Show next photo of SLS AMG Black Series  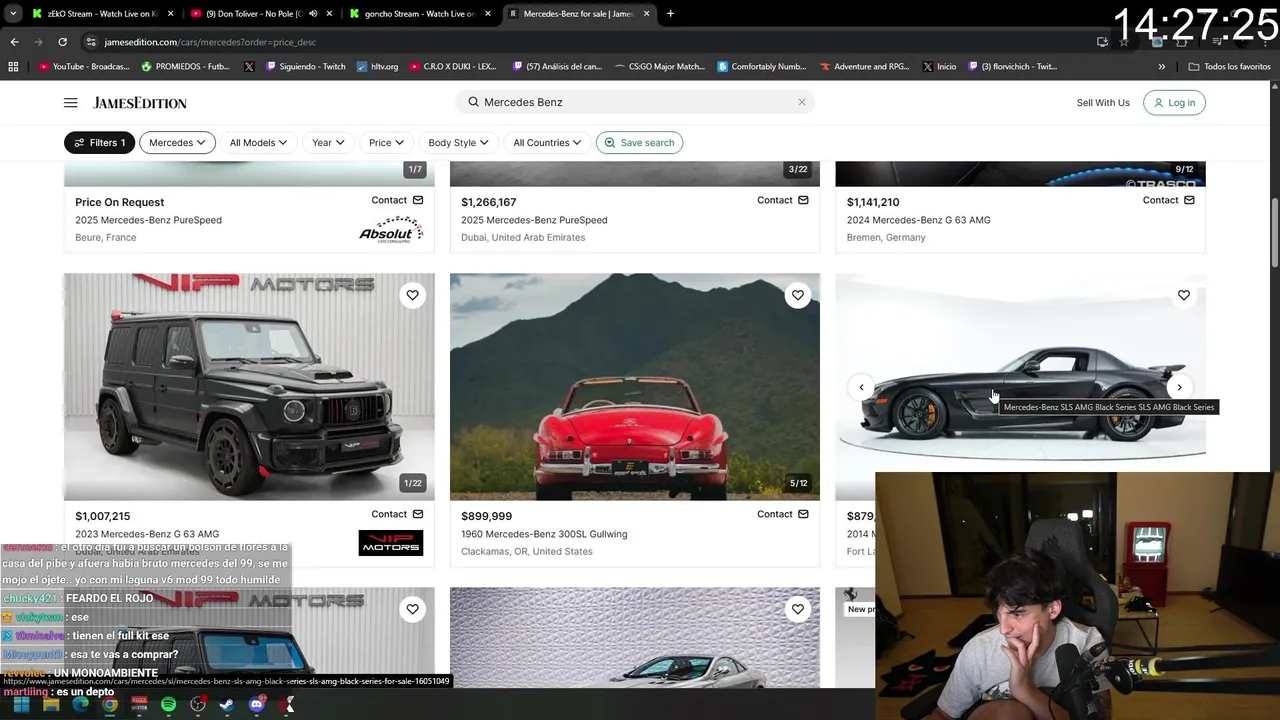pos(1179,387)
